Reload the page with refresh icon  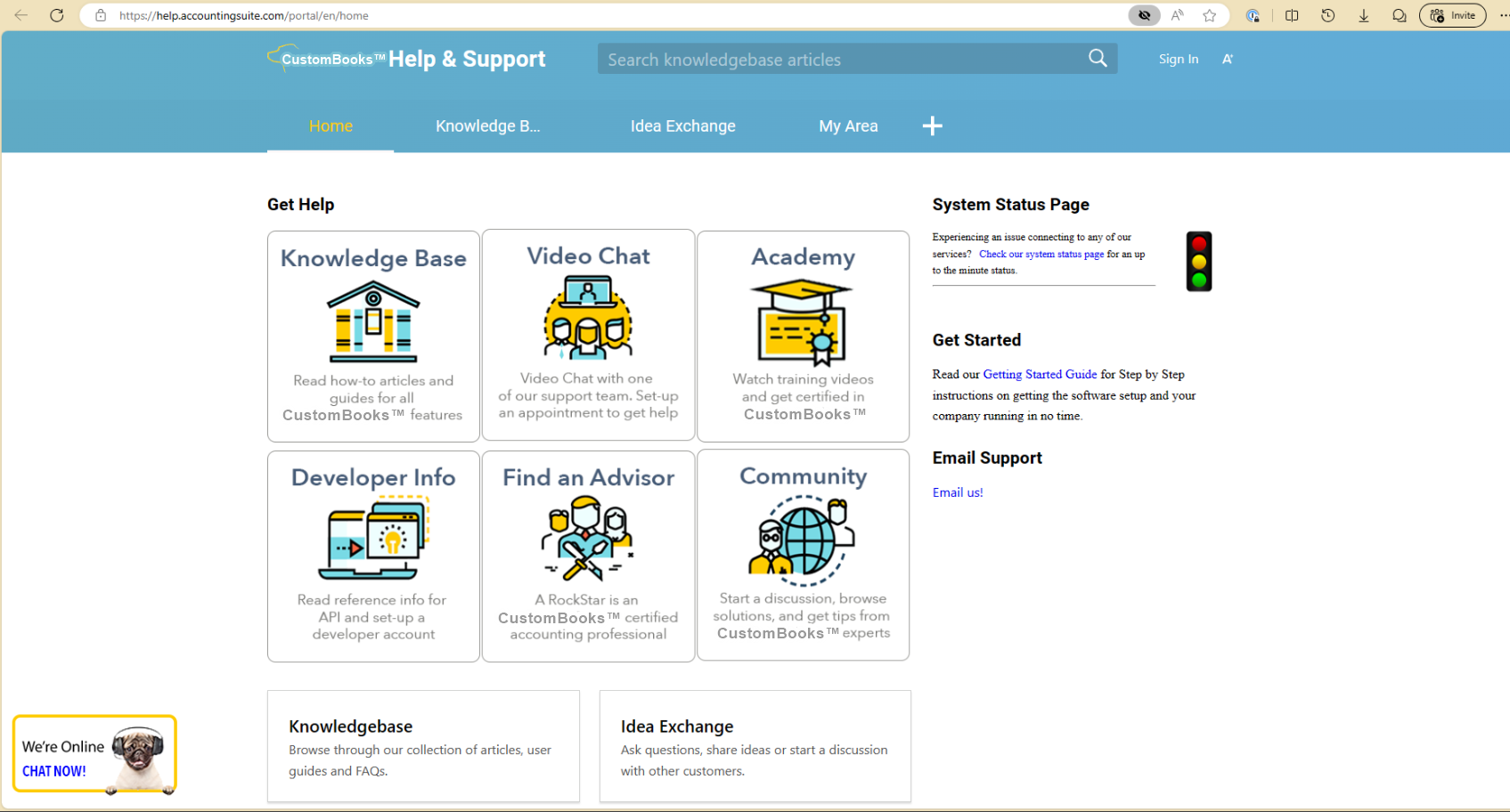tap(56, 15)
